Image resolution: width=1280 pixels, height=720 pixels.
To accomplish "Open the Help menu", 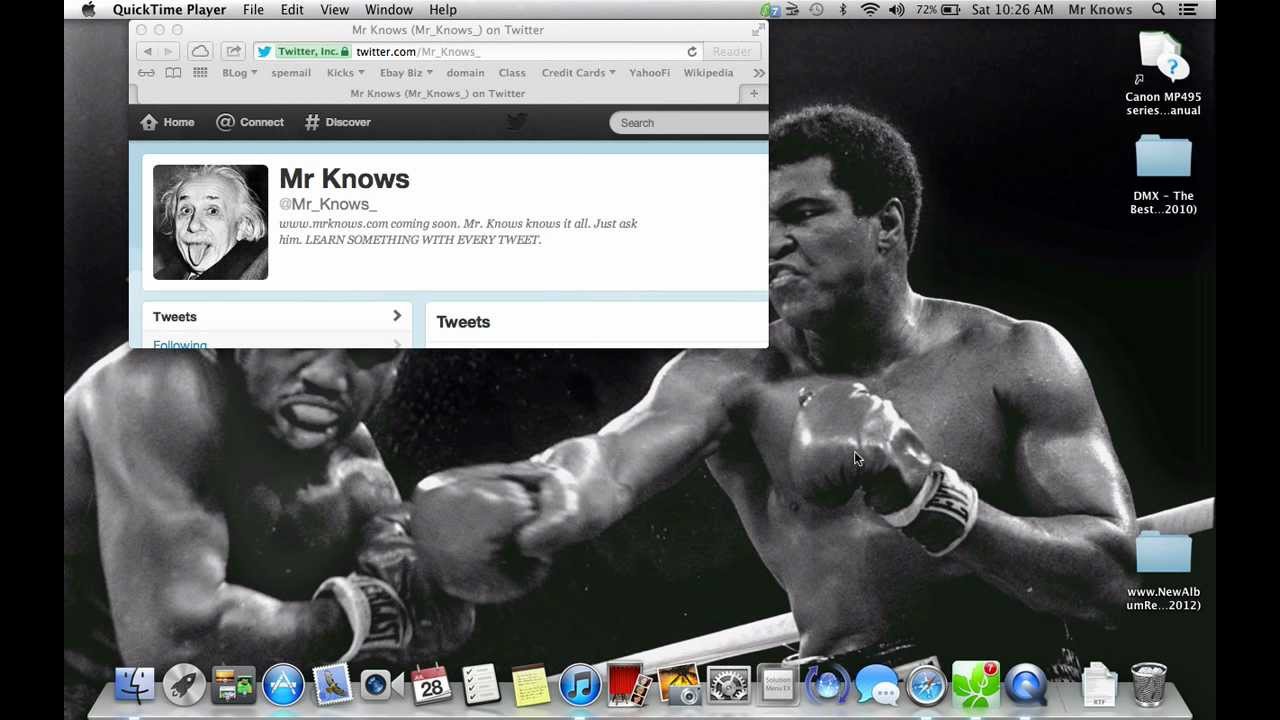I will (x=443, y=10).
